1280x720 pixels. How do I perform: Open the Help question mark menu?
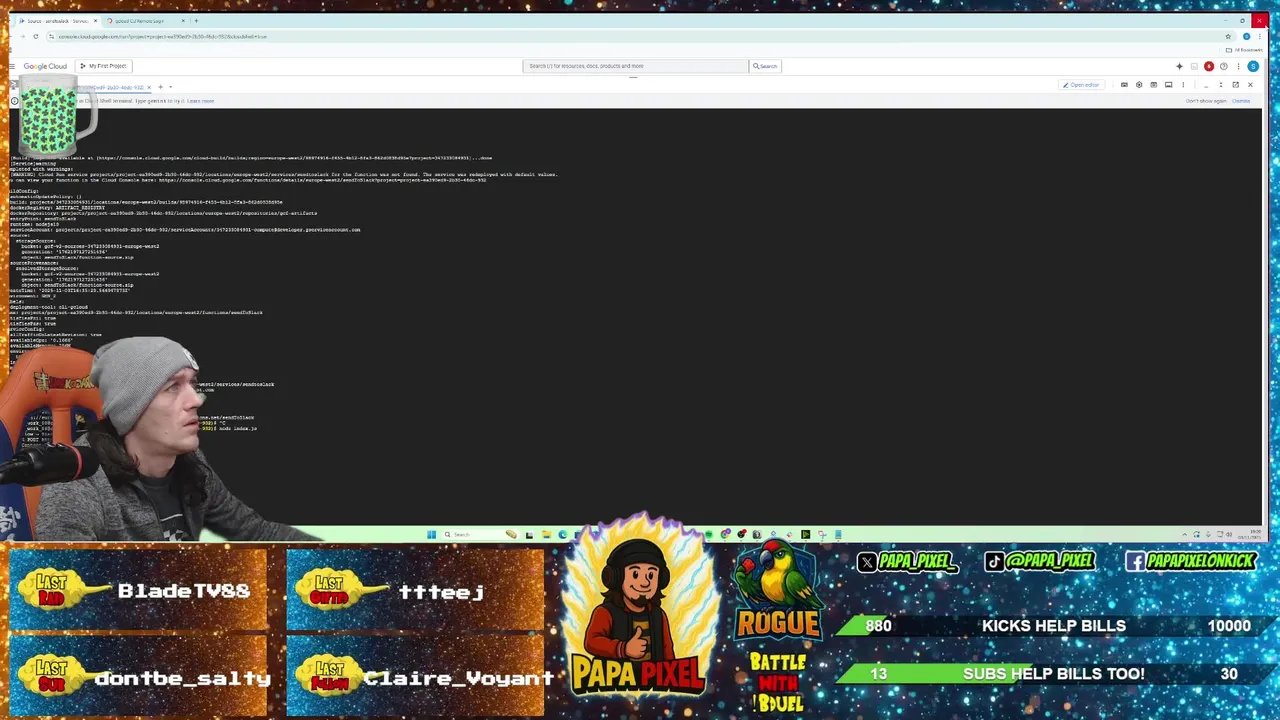point(1223,67)
